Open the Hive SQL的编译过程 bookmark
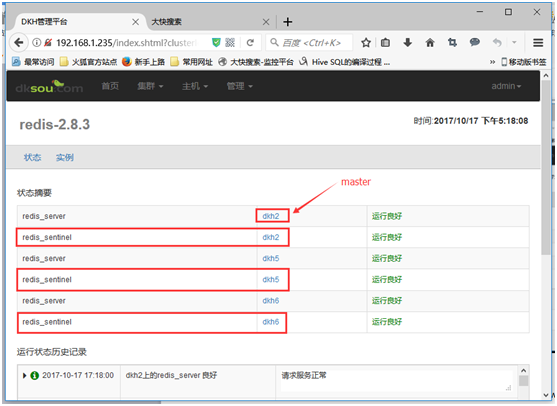Image resolution: width=557 pixels, height=406 pixels. click(x=345, y=62)
